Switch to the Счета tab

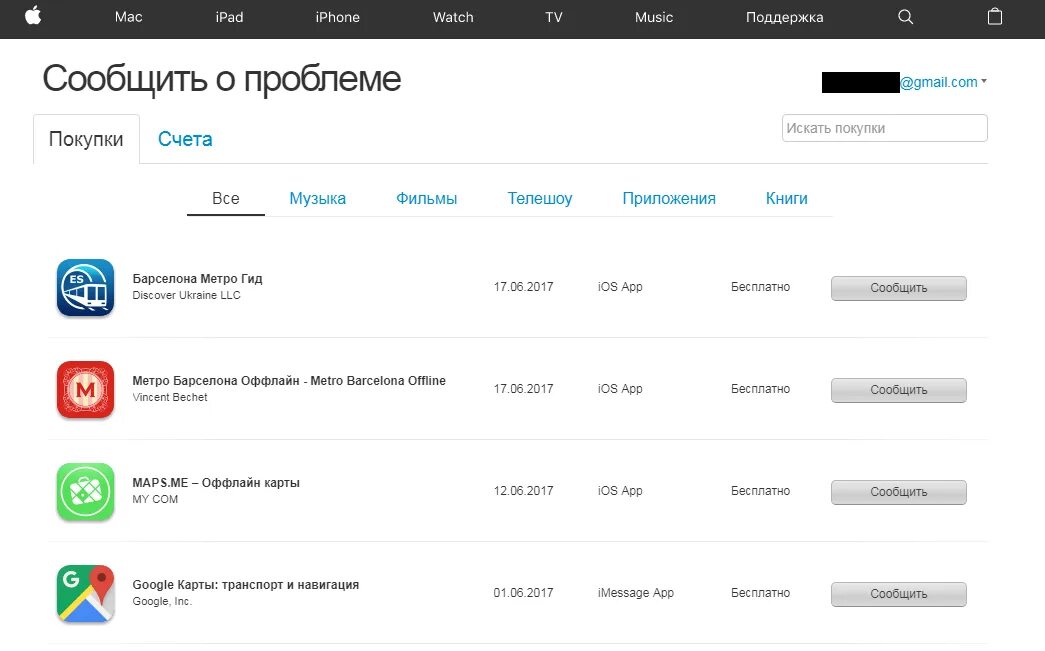tap(185, 139)
